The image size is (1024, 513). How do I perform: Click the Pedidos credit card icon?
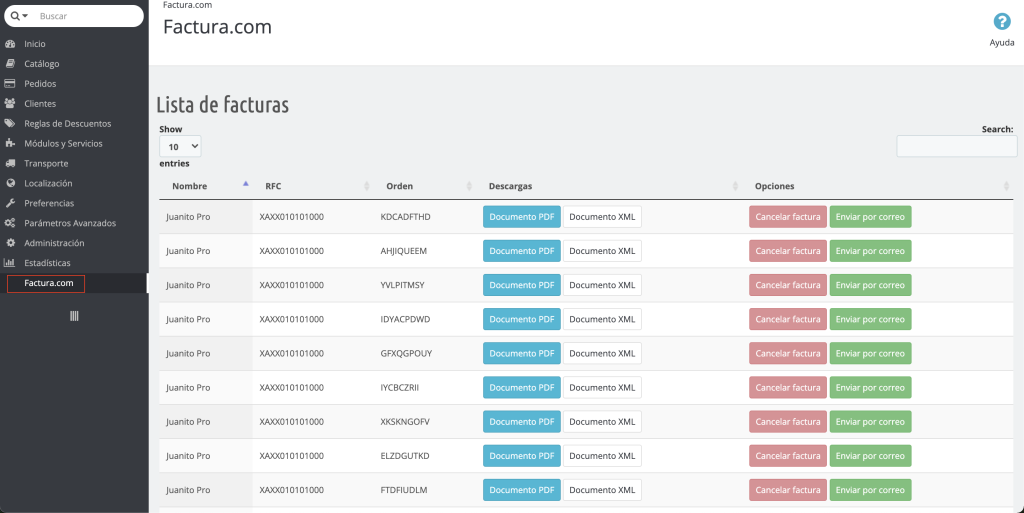click(x=10, y=84)
